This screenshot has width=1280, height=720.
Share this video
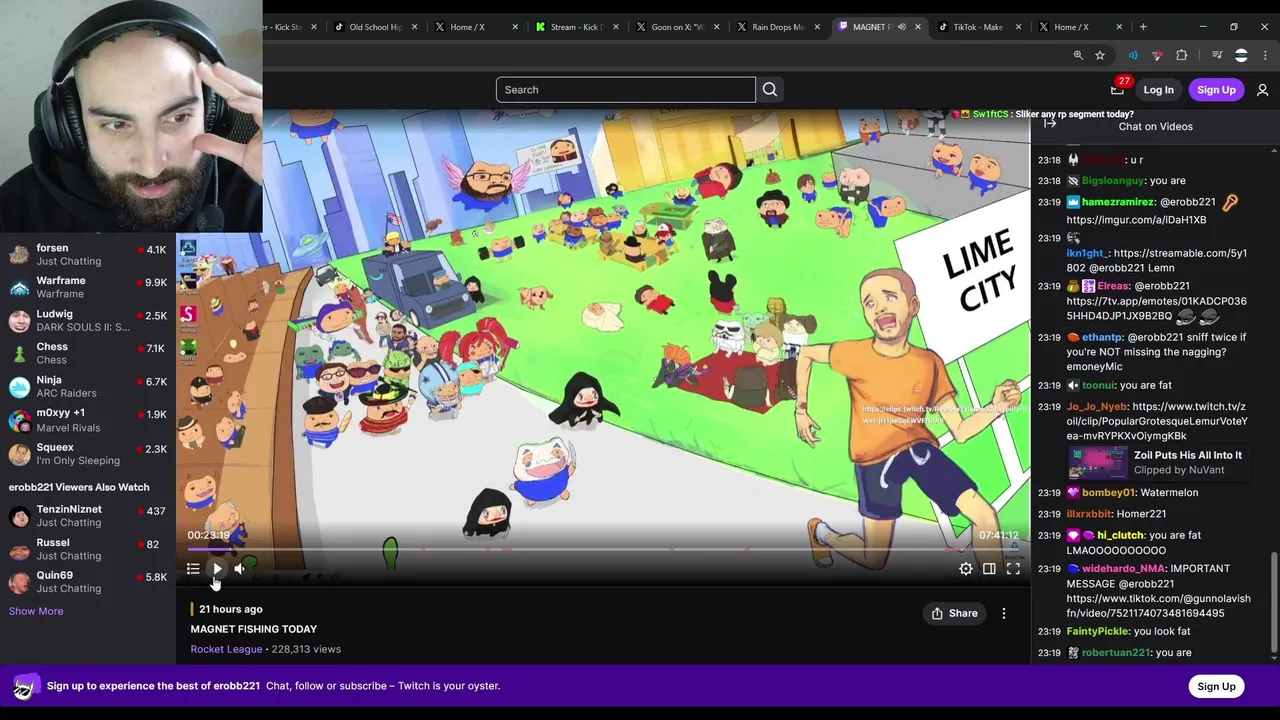click(954, 613)
